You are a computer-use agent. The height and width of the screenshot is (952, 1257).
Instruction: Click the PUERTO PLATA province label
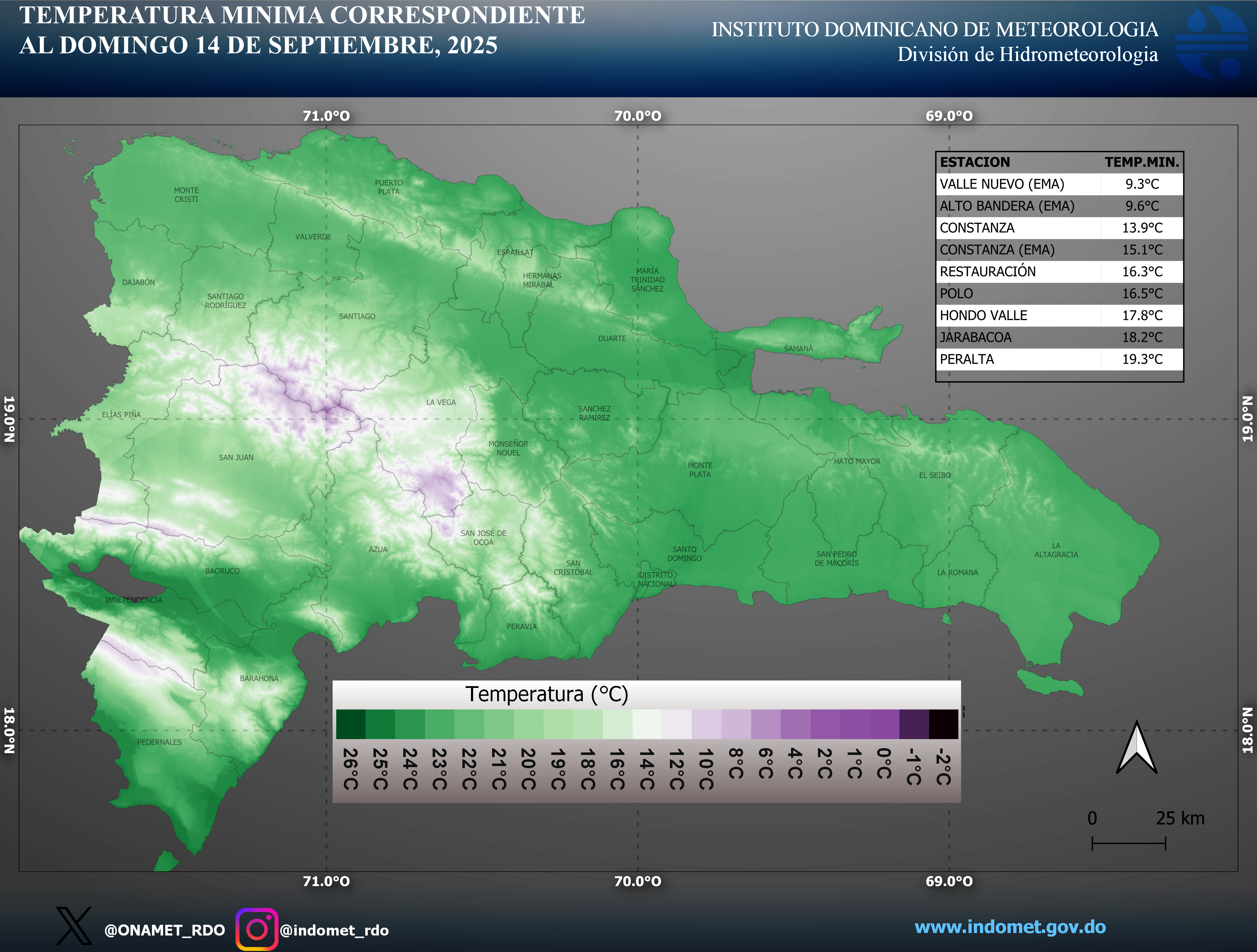[389, 187]
